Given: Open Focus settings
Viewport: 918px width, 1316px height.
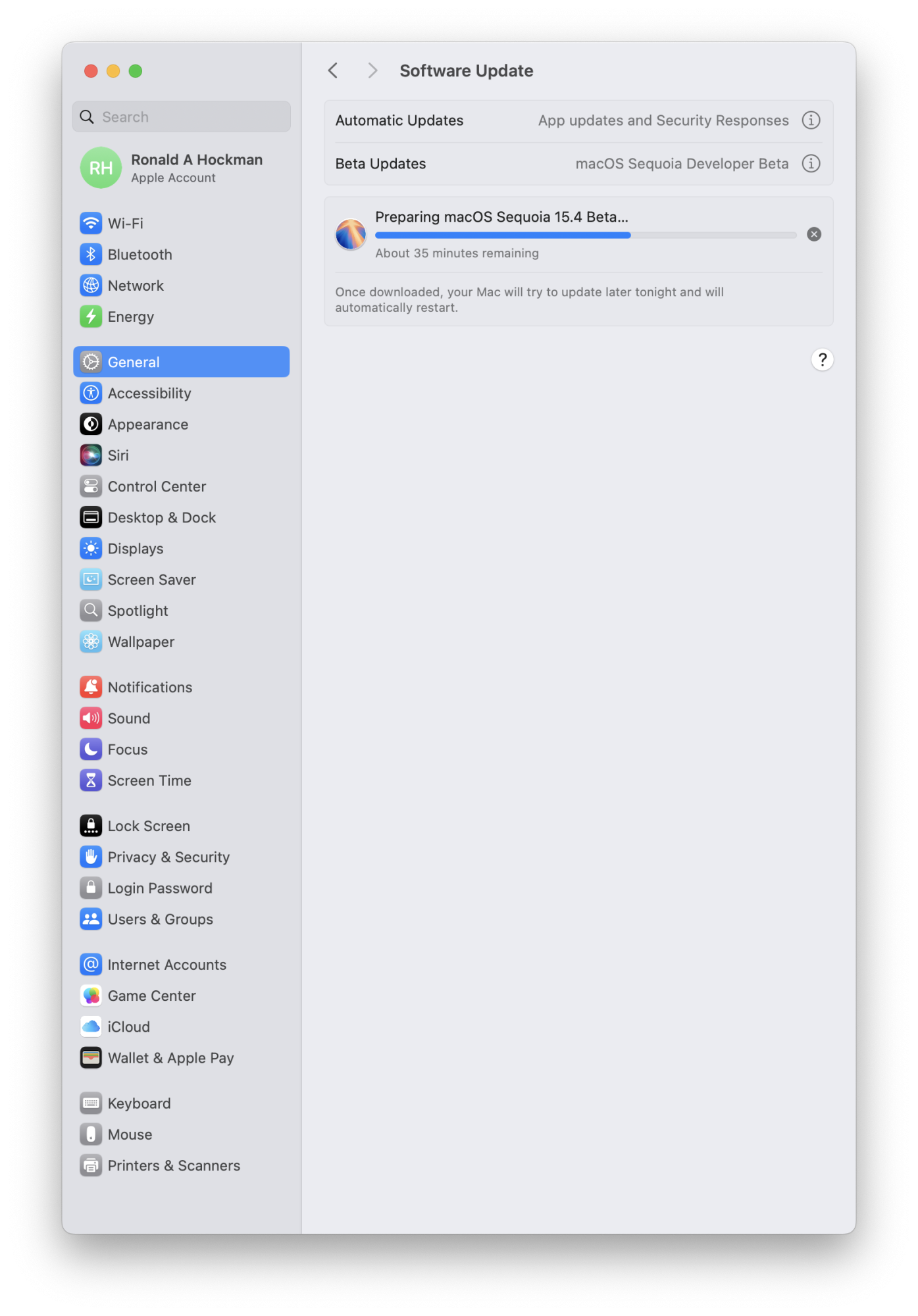Looking at the screenshot, I should [x=181, y=749].
